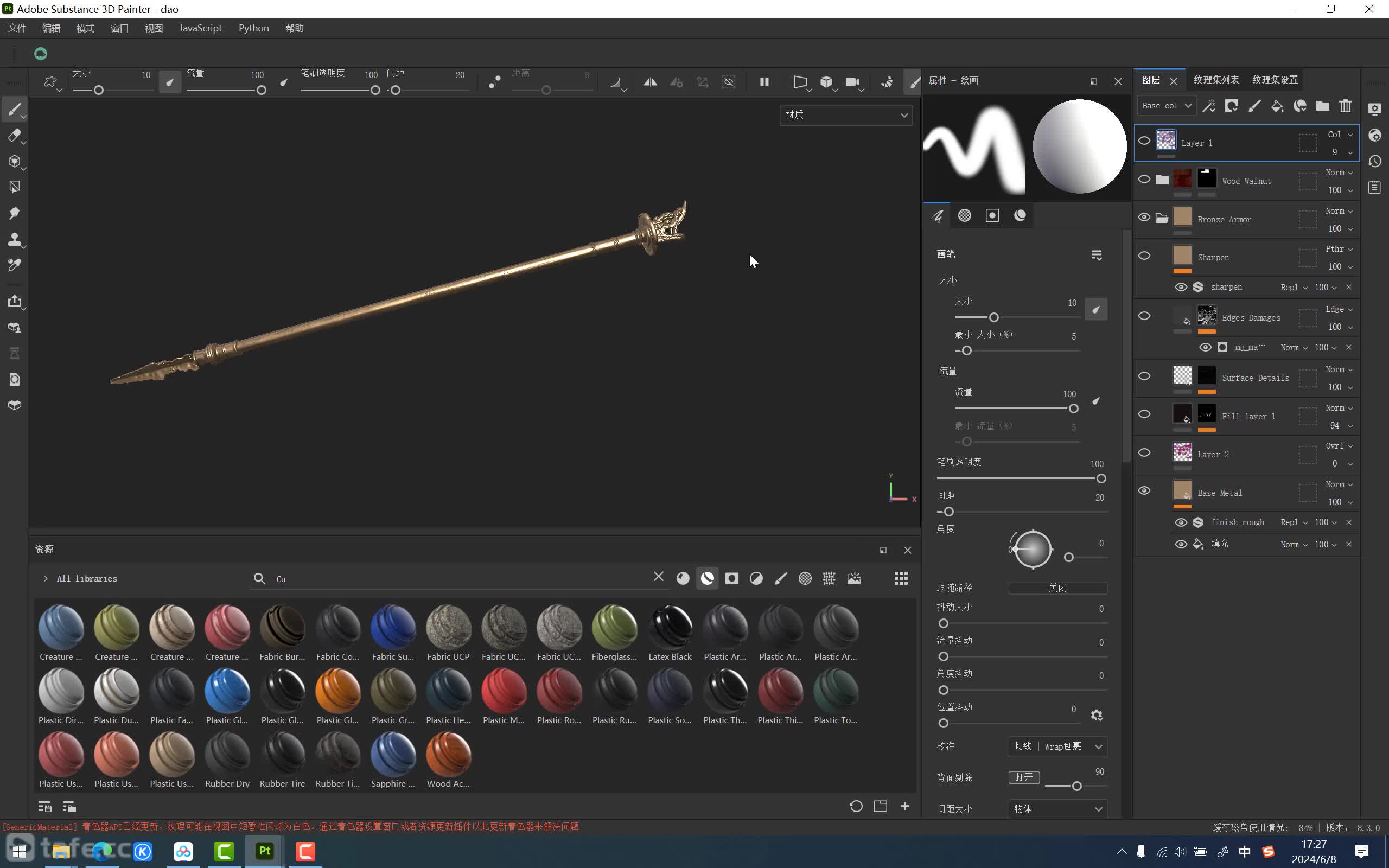Open the 窗口 menu
1389x868 pixels.
pos(119,28)
